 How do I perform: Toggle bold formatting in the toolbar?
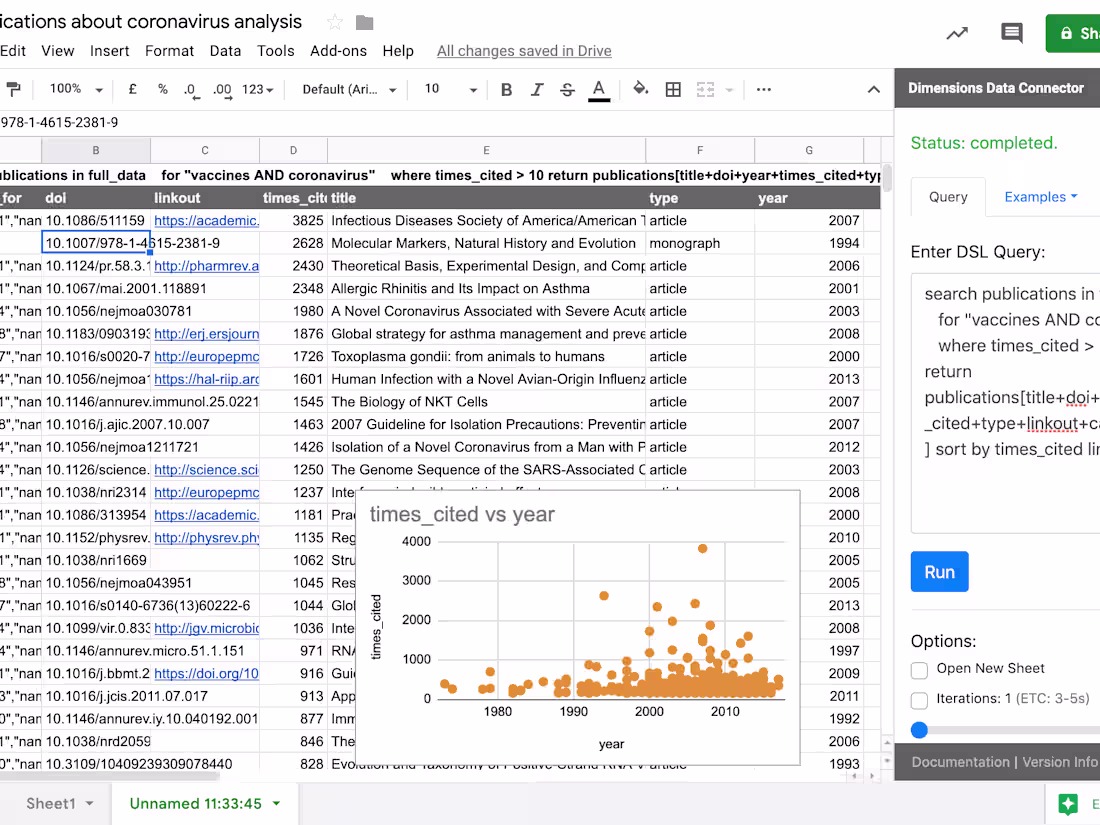pyautogui.click(x=506, y=89)
